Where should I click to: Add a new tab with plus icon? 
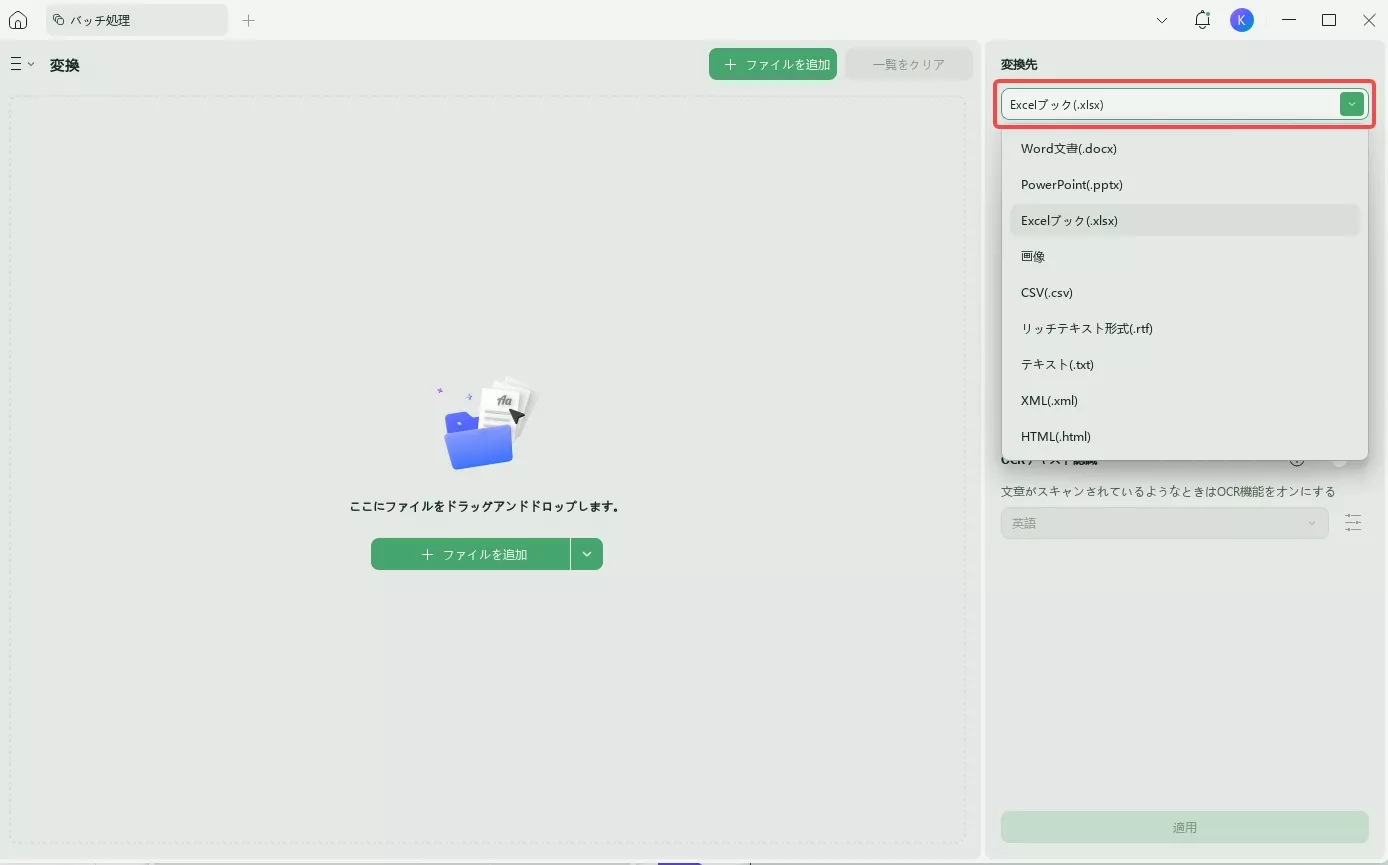[x=249, y=20]
